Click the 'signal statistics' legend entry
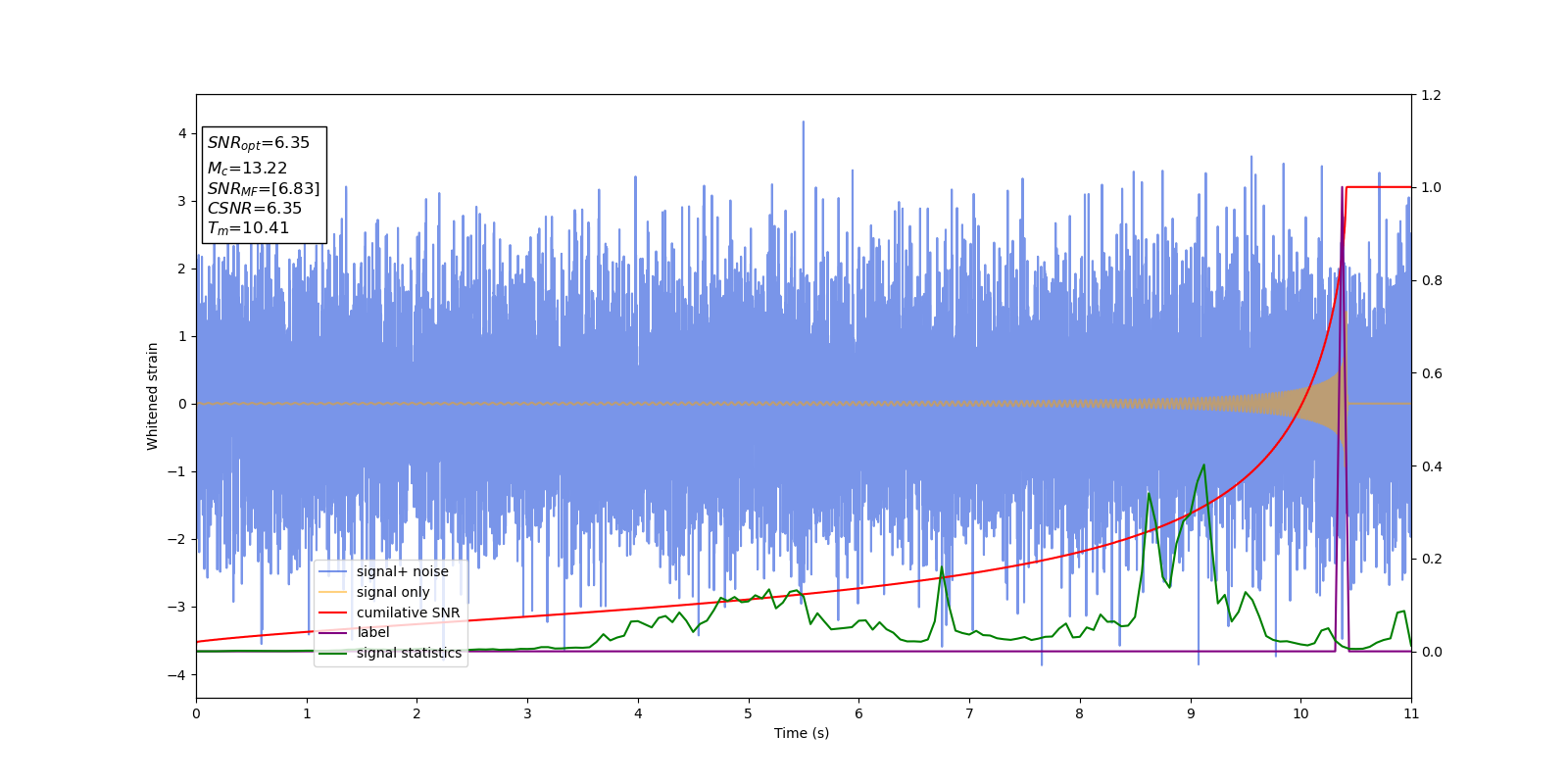Image resolution: width=1568 pixels, height=784 pixels. click(409, 653)
